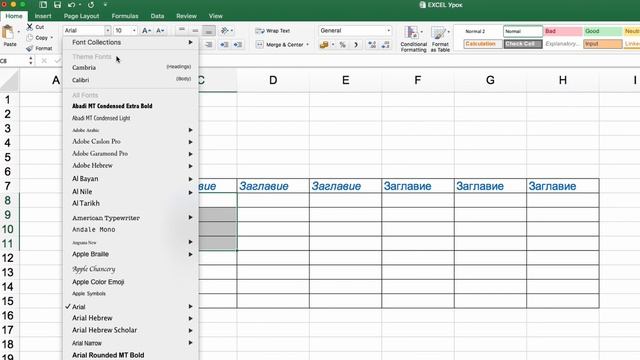Apply the Bad cell style
Image resolution: width=640 pixels, height=360 pixels.
pyautogui.click(x=562, y=31)
